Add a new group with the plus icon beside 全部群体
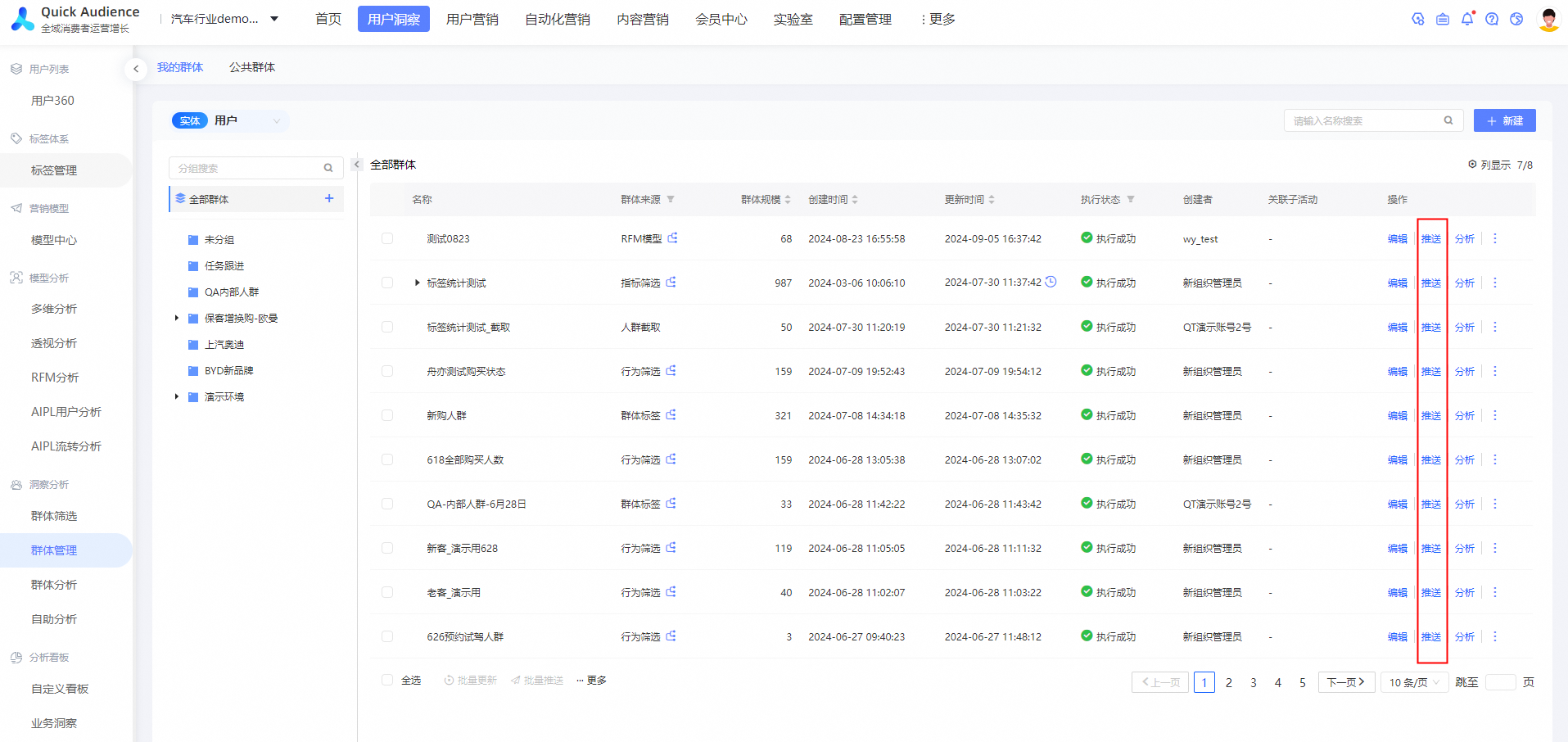The width and height of the screenshot is (1568, 742). point(329,198)
